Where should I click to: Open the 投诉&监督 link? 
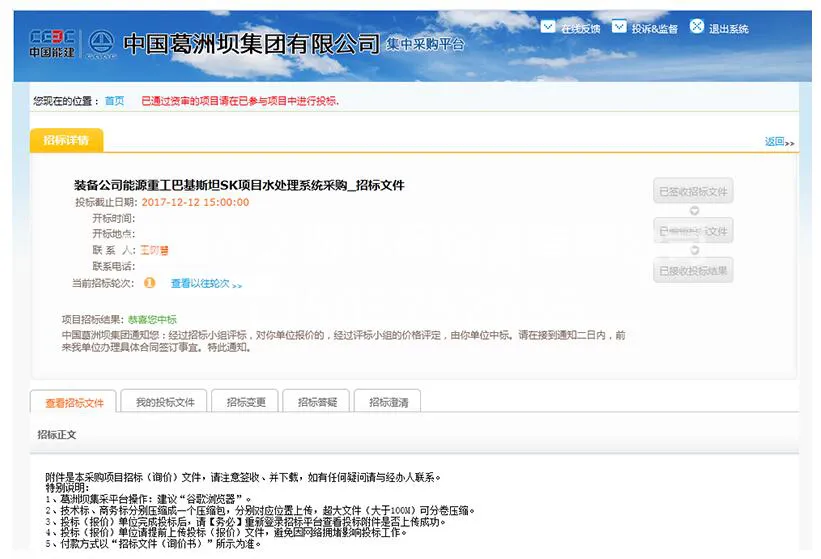(x=654, y=29)
